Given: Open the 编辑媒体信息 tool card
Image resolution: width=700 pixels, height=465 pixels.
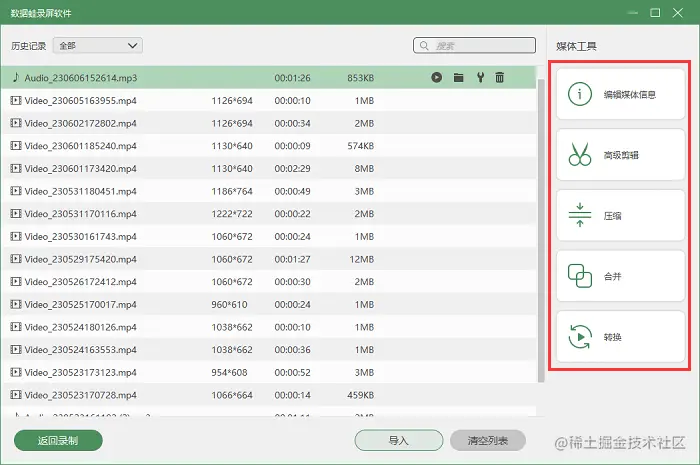Looking at the screenshot, I should tap(621, 94).
